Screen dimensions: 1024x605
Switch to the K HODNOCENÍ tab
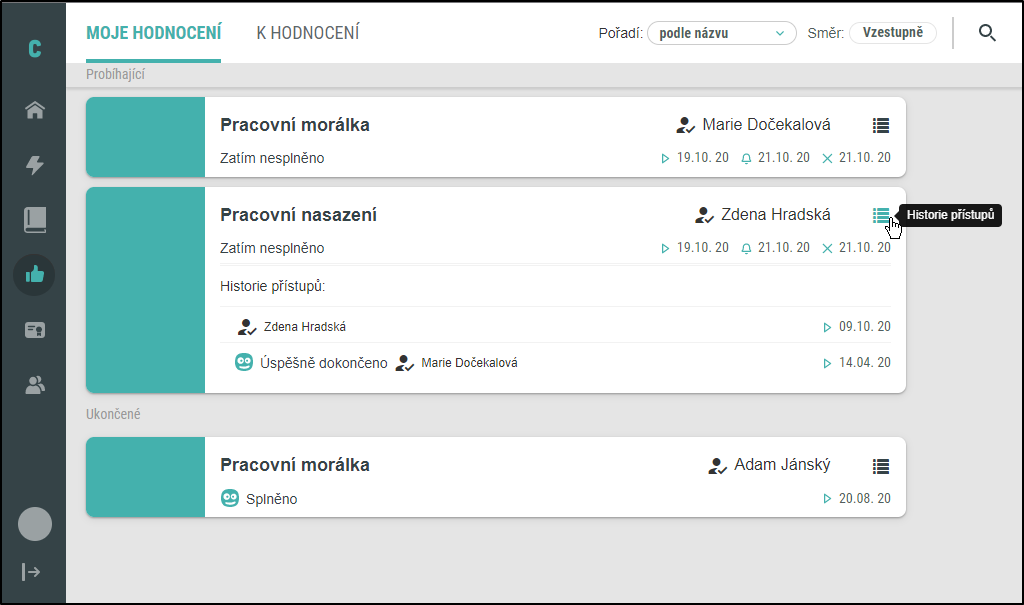click(308, 33)
